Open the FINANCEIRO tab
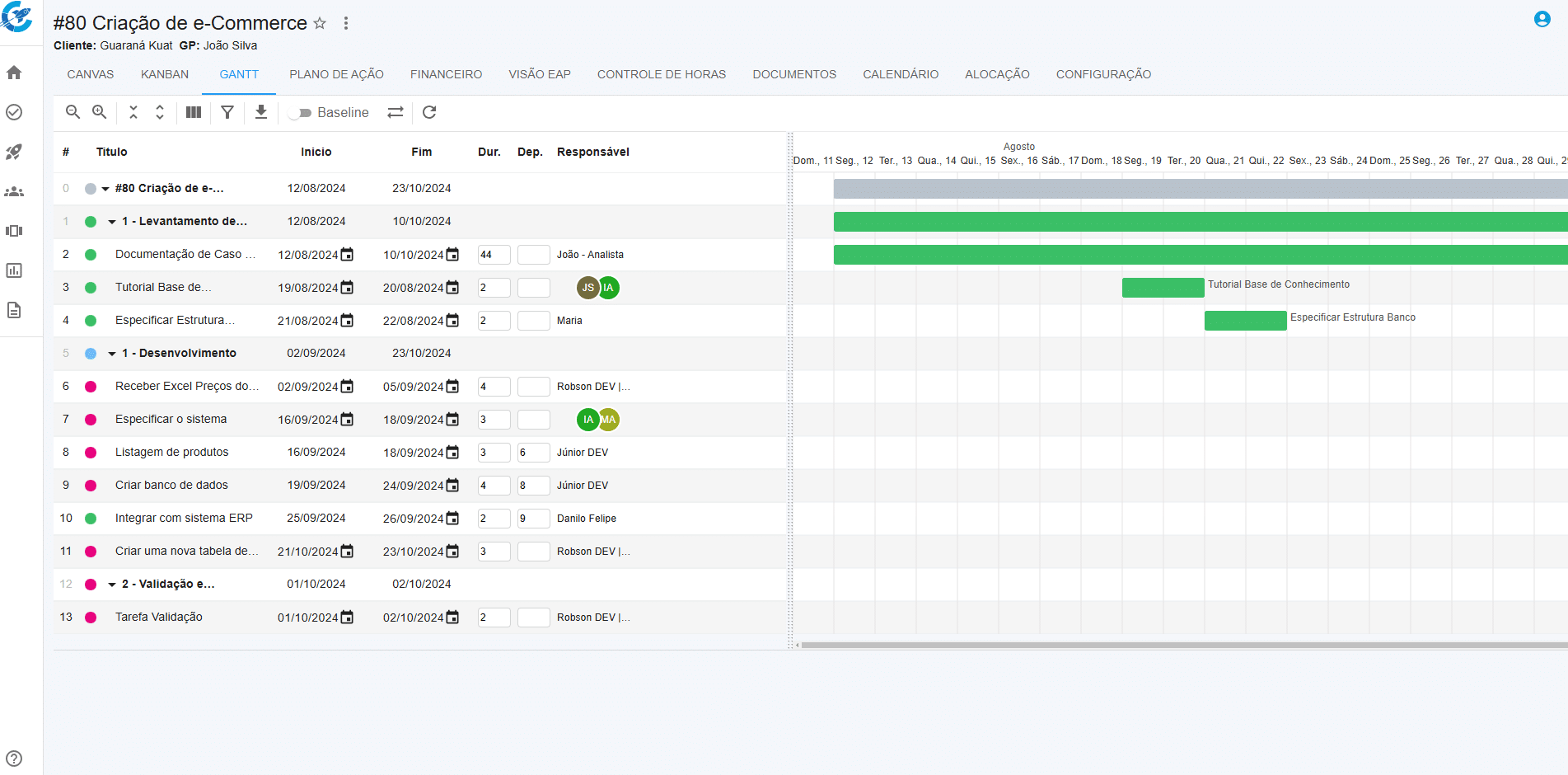Screen dimensions: 1568x775 click(447, 74)
